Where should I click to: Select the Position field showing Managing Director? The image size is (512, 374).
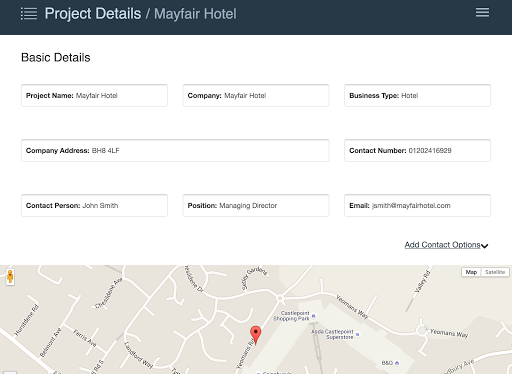(x=256, y=206)
